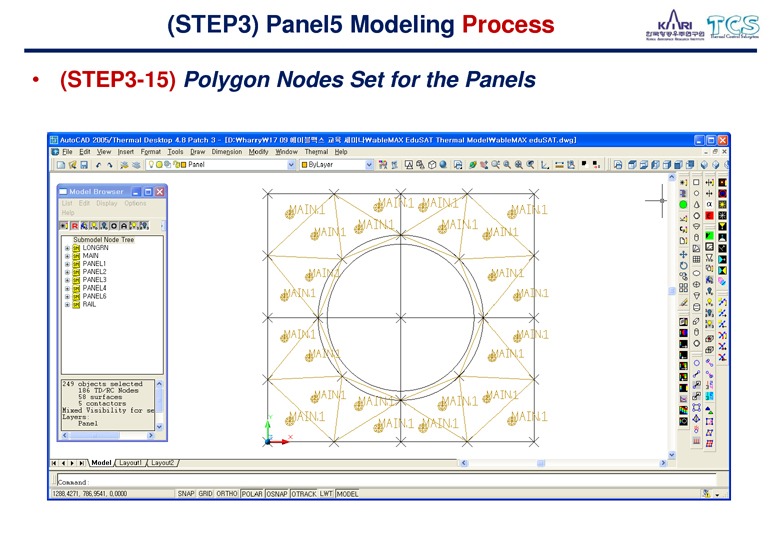Click the red R icon in Model Browser
Viewport: 780px width, 540px height.
click(75, 226)
